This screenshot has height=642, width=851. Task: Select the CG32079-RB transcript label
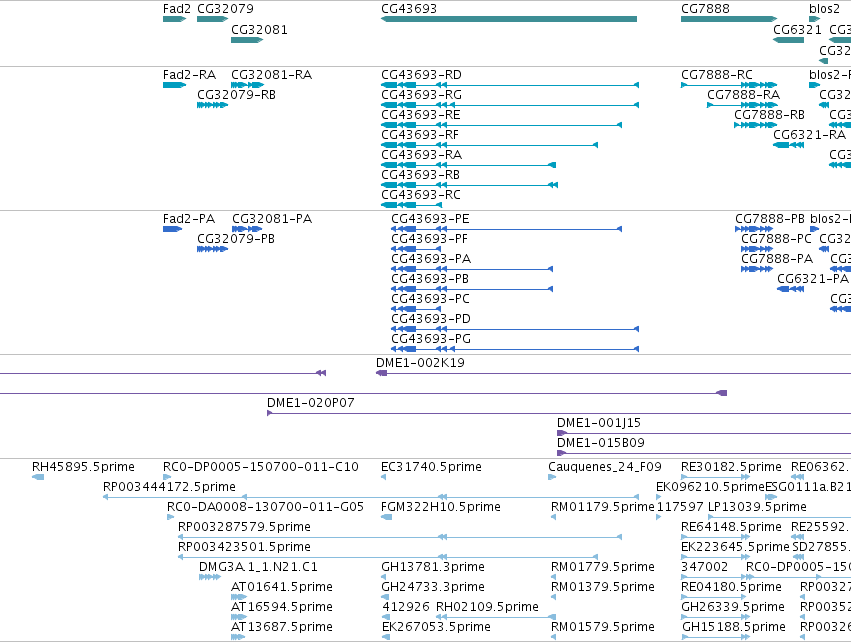click(x=236, y=95)
